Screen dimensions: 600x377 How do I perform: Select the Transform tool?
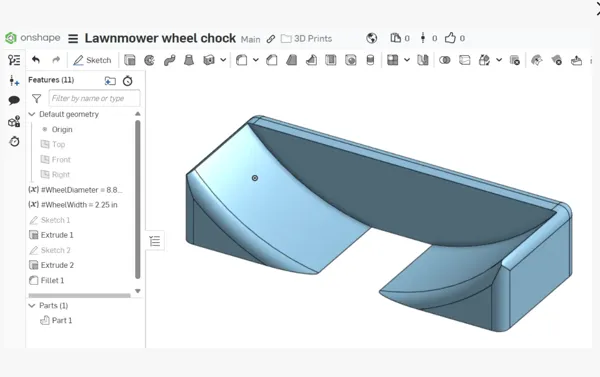point(484,60)
